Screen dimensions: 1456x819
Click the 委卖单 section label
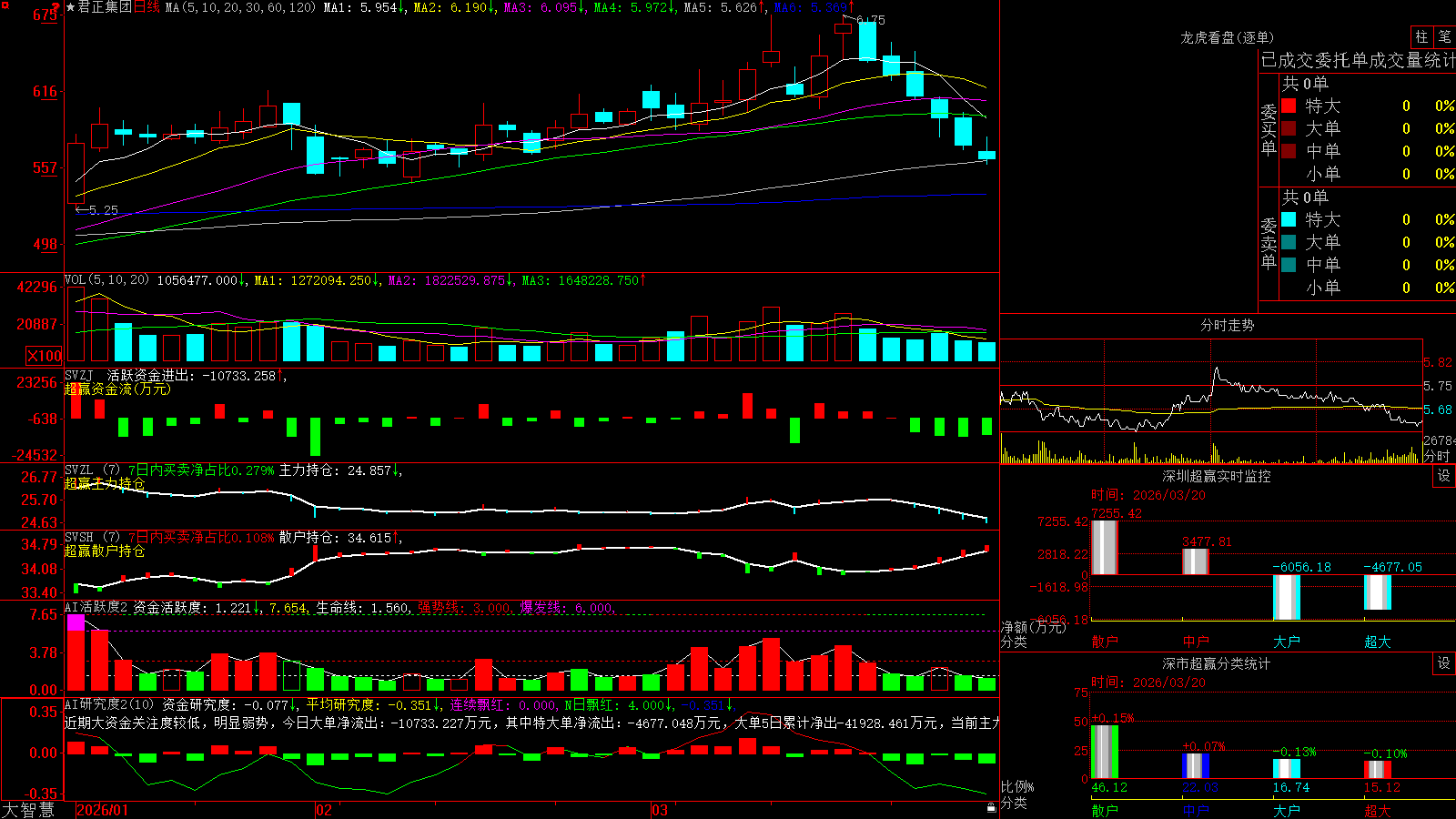[1269, 243]
